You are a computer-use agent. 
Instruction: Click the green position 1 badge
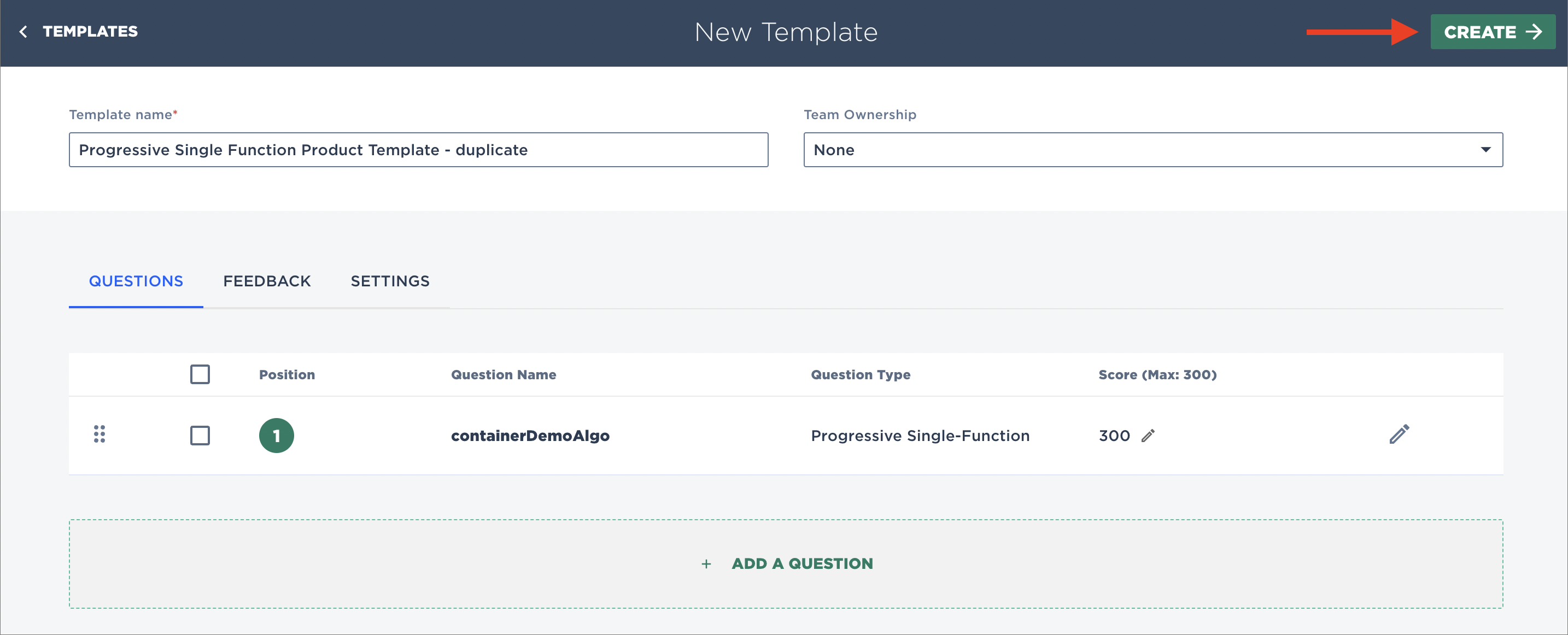tap(276, 436)
